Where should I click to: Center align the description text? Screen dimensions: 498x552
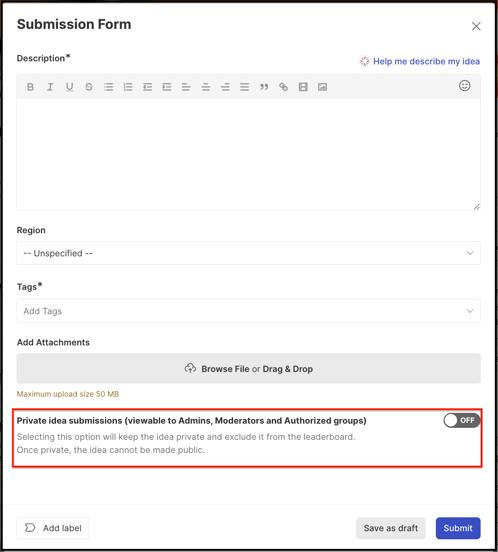coord(206,87)
